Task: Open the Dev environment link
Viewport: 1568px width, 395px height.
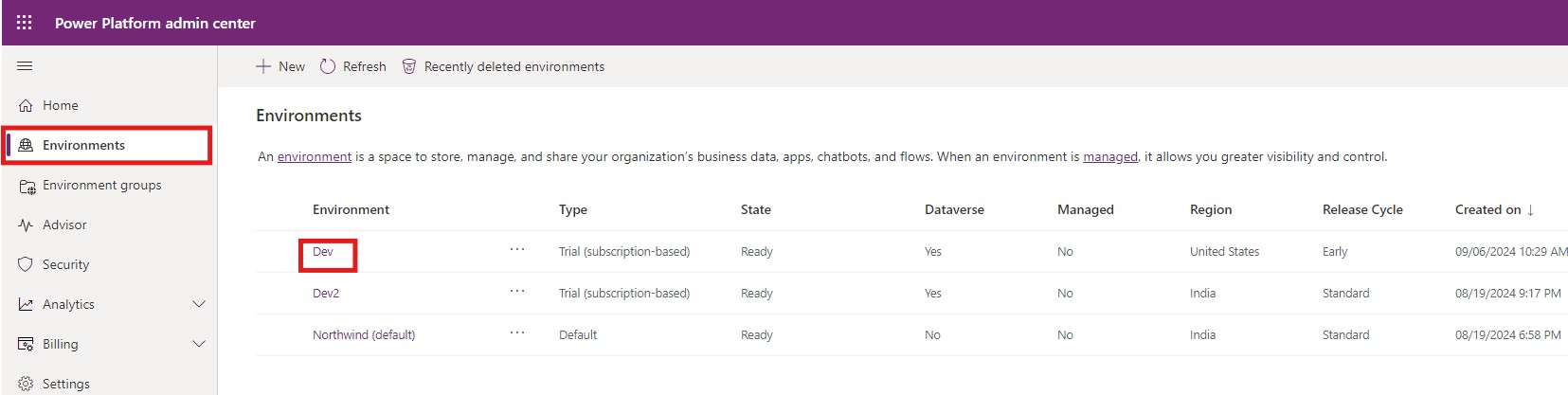Action: click(x=323, y=251)
